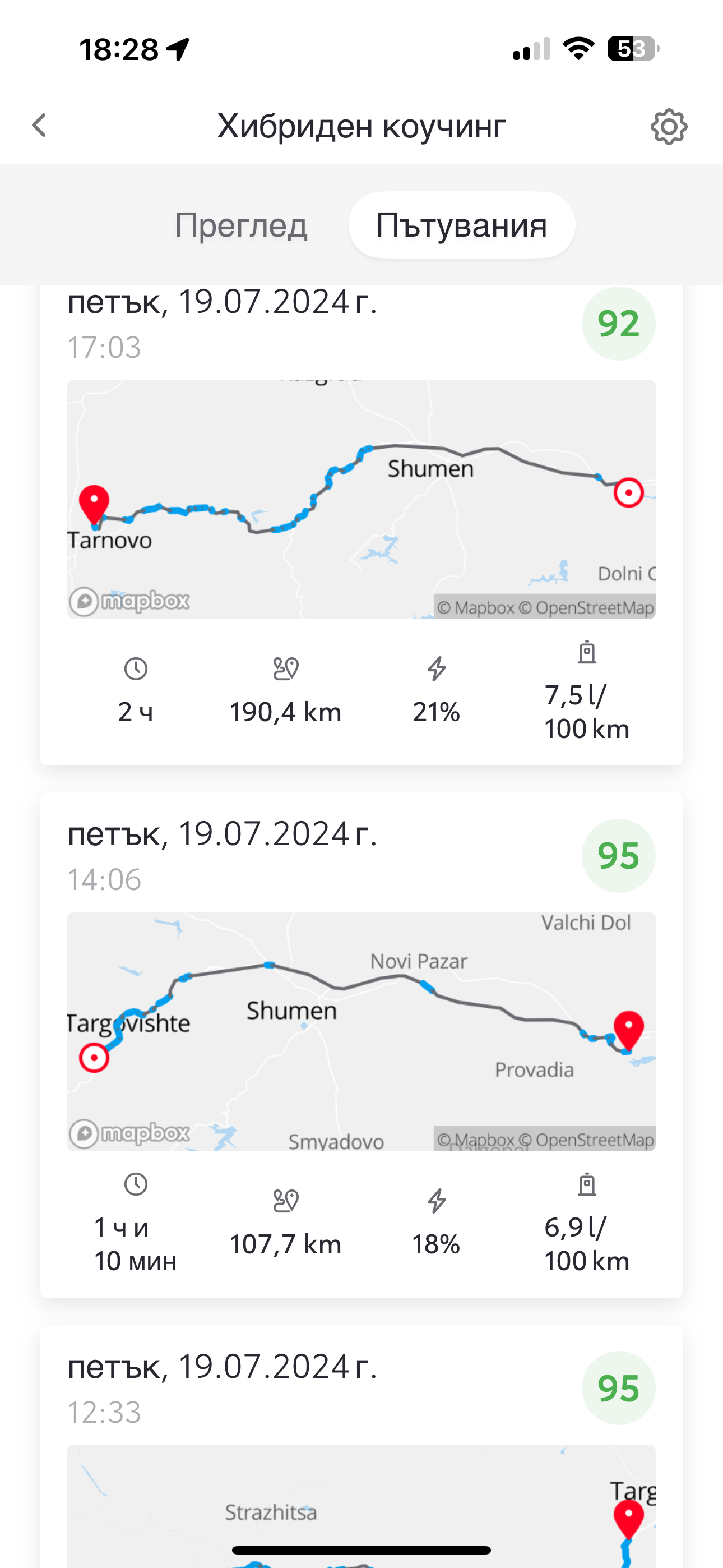The width and height of the screenshot is (723, 1568).
Task: Tap the back arrow in the header
Action: [40, 126]
